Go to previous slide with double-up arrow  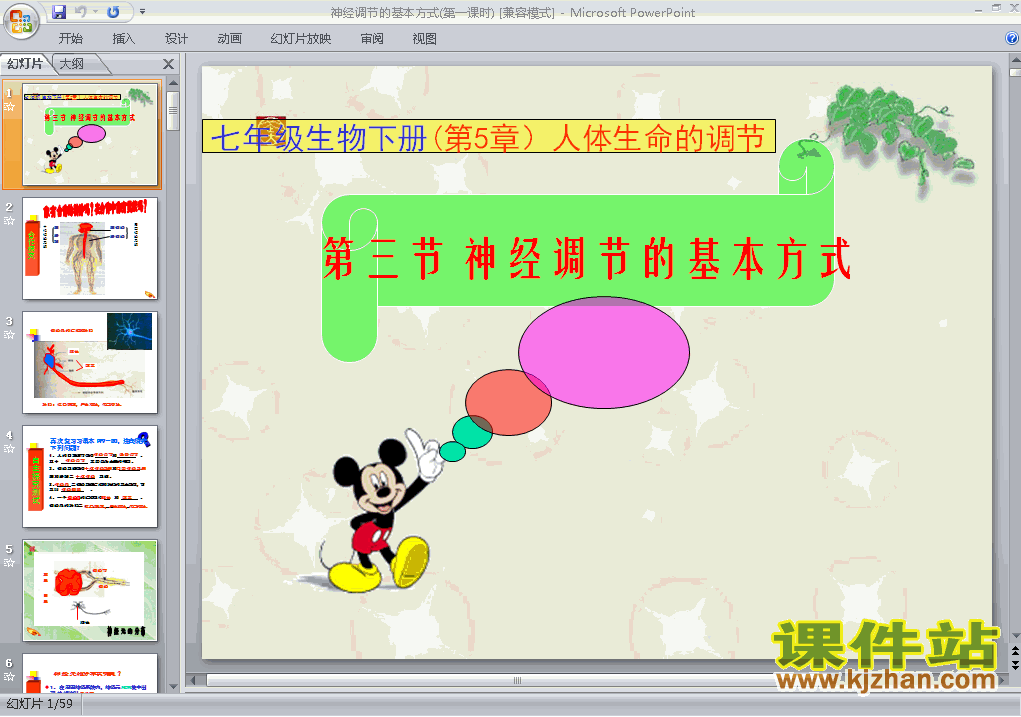(1015, 651)
